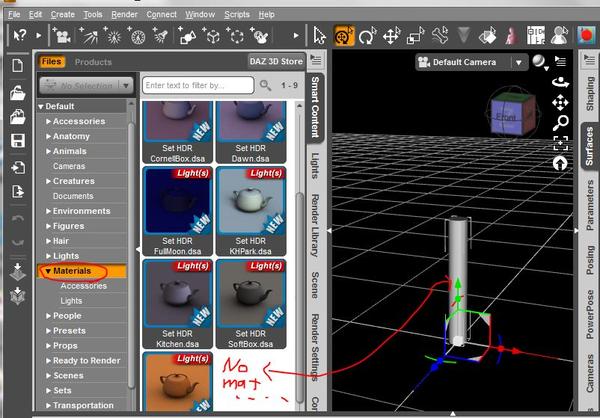Click the Open file folder icon
The image size is (600, 418).
(18, 93)
